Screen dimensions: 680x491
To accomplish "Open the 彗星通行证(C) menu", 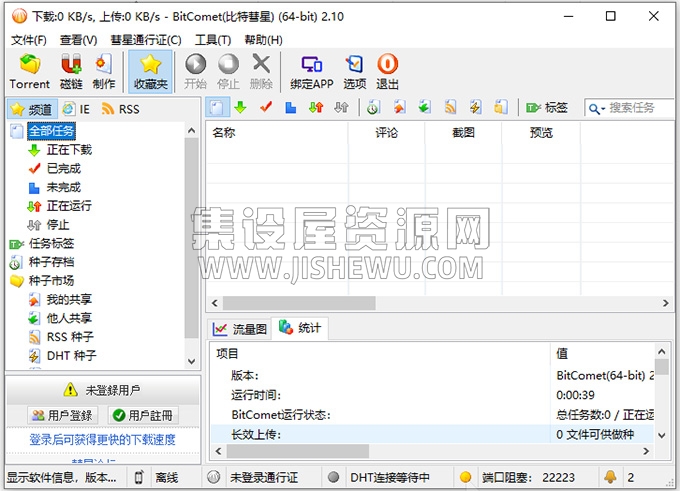I will point(146,40).
